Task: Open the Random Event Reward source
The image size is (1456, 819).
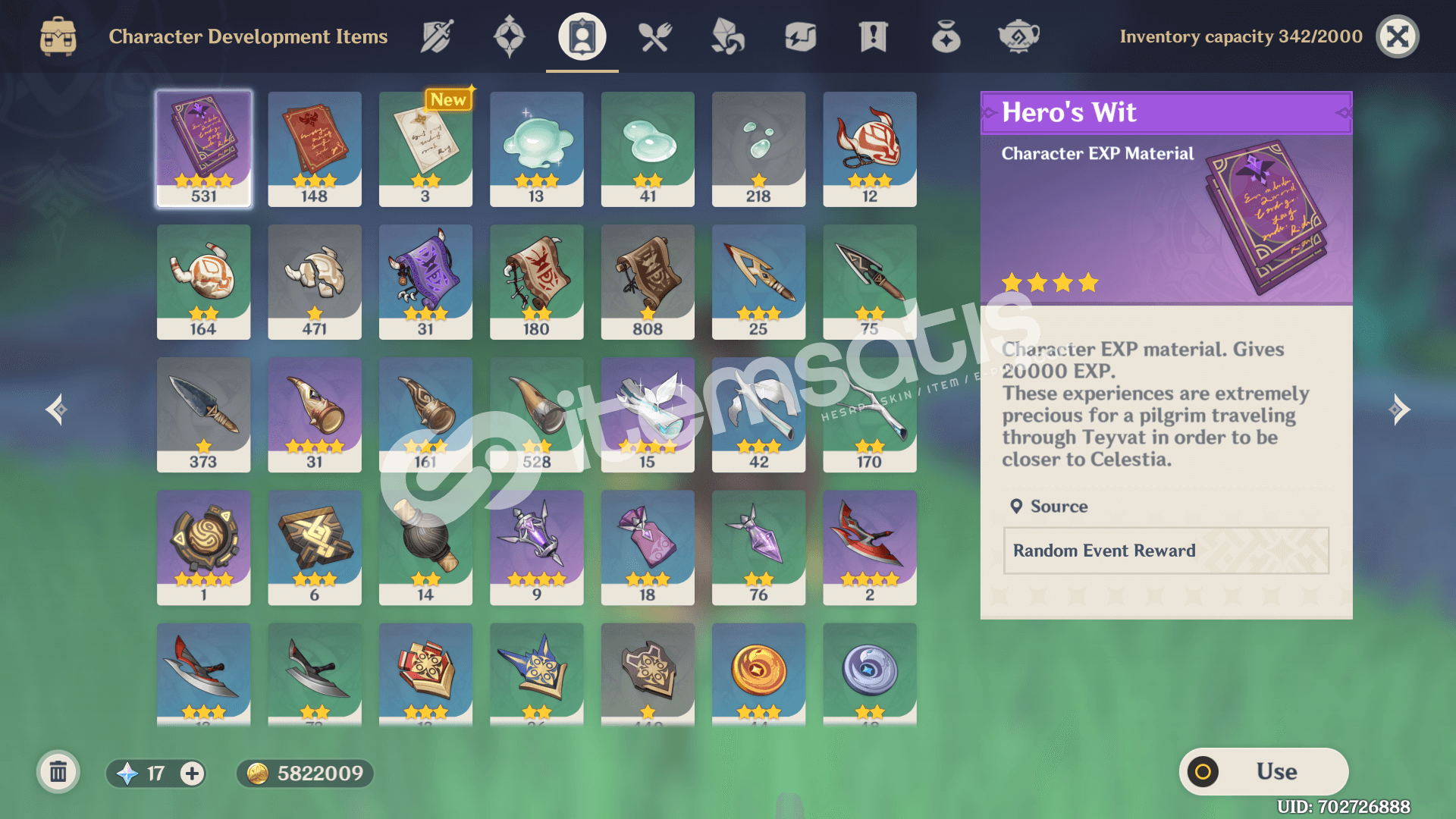Action: click(x=1166, y=551)
